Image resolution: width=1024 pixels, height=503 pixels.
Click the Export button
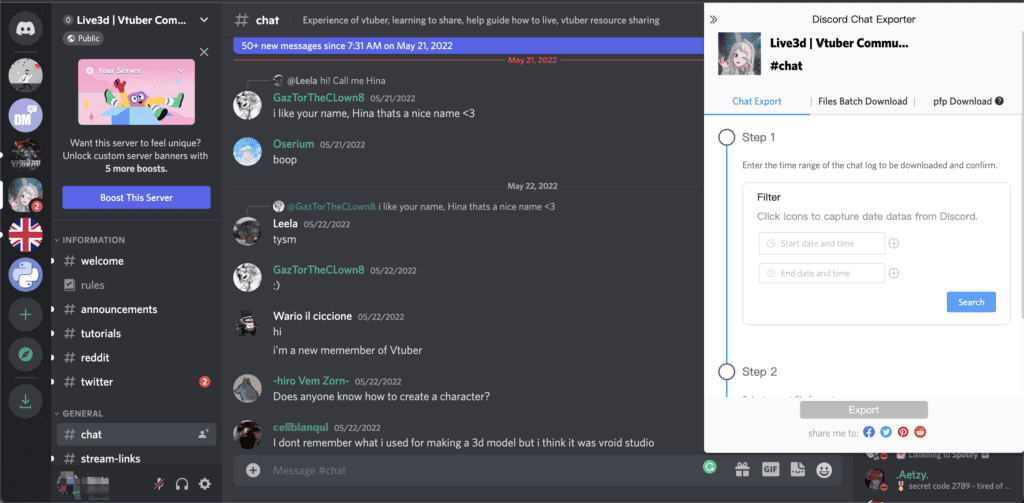tap(863, 410)
